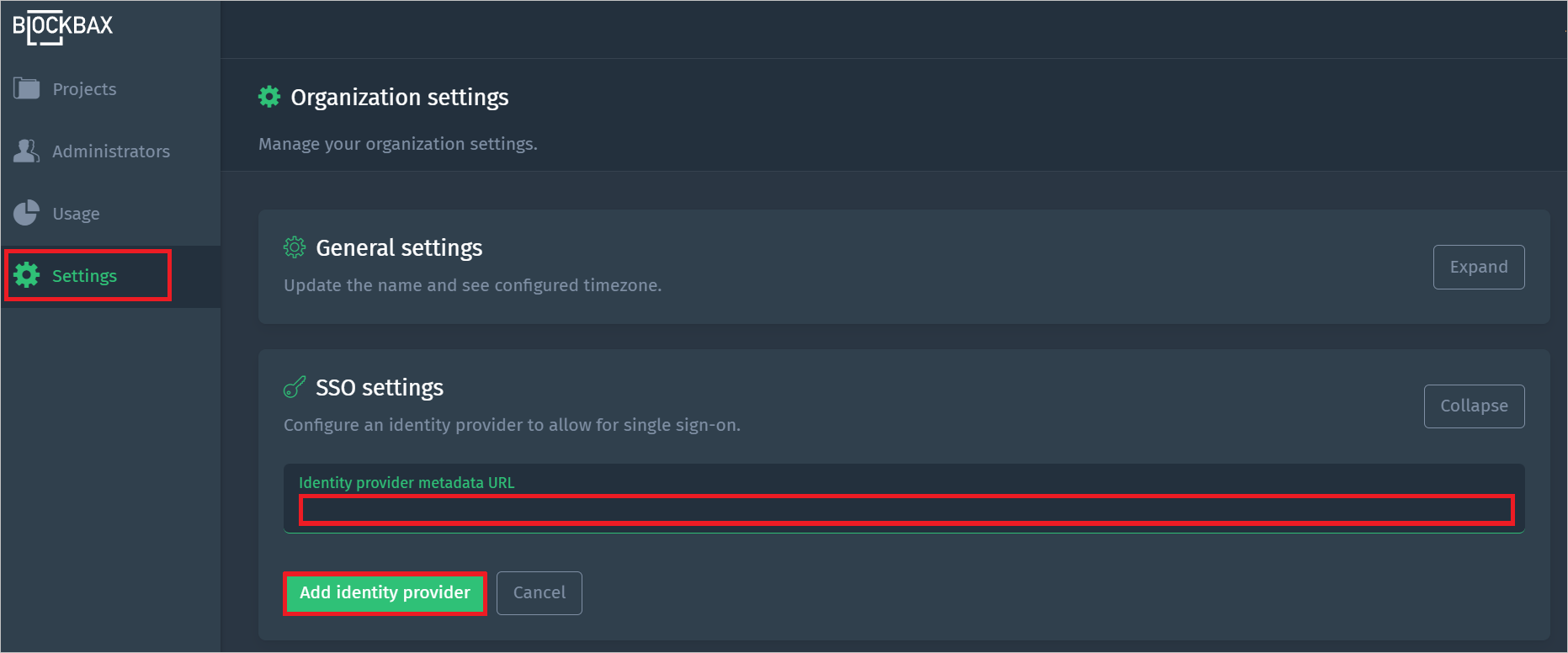The width and height of the screenshot is (1568, 653).
Task: Click the Add identity provider button
Action: pyautogui.click(x=385, y=592)
